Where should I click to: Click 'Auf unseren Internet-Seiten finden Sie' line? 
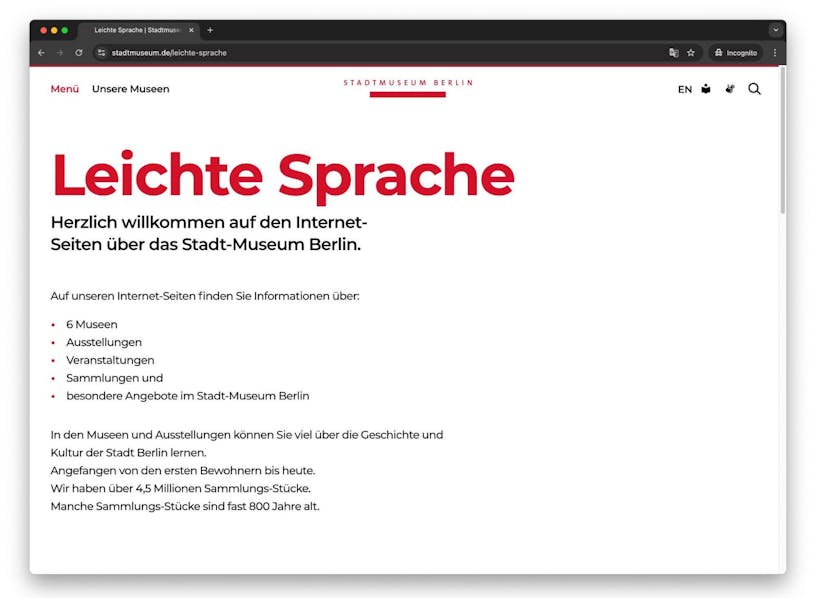(205, 296)
